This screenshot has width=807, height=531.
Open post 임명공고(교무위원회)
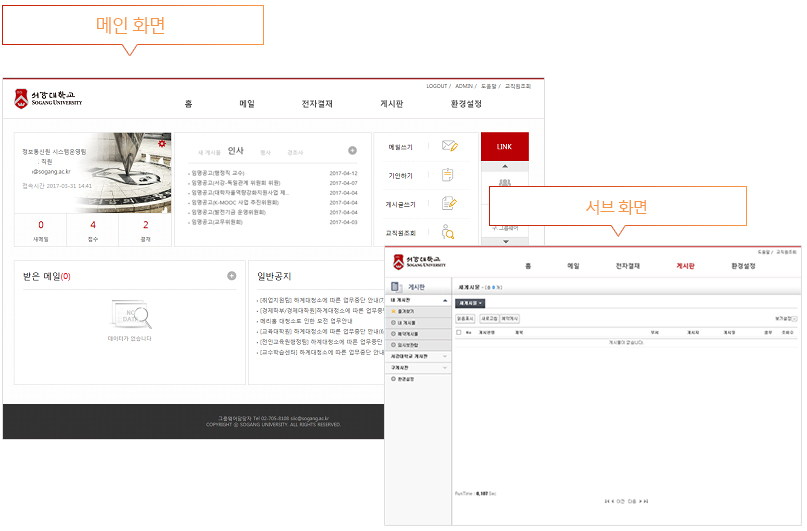click(x=217, y=222)
